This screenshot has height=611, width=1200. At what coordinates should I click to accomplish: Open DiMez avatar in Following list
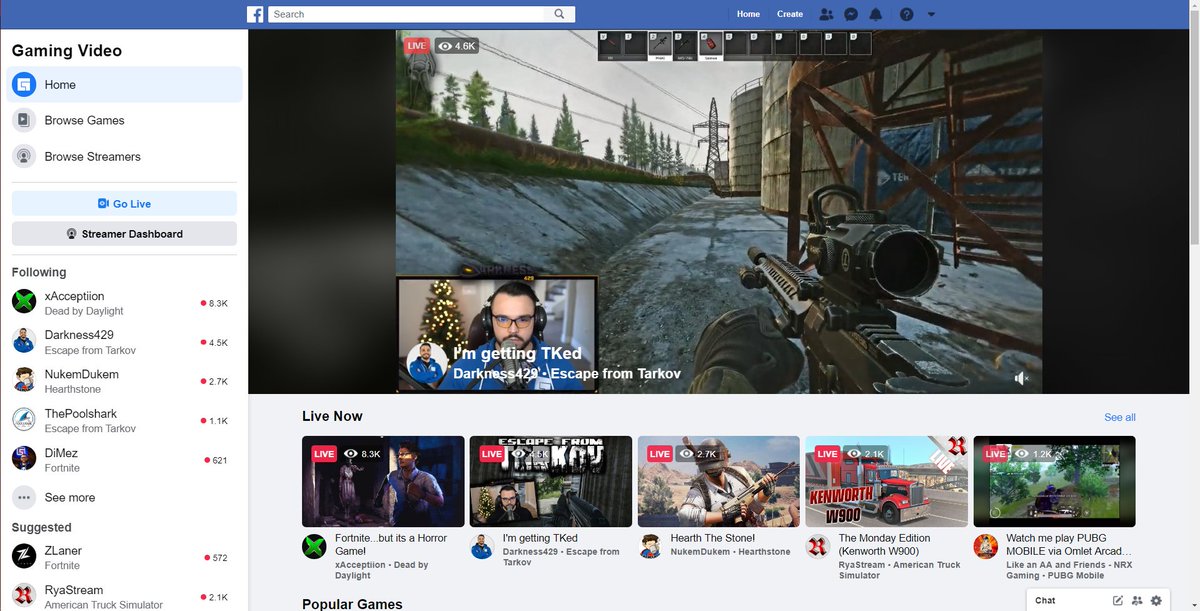click(24, 459)
